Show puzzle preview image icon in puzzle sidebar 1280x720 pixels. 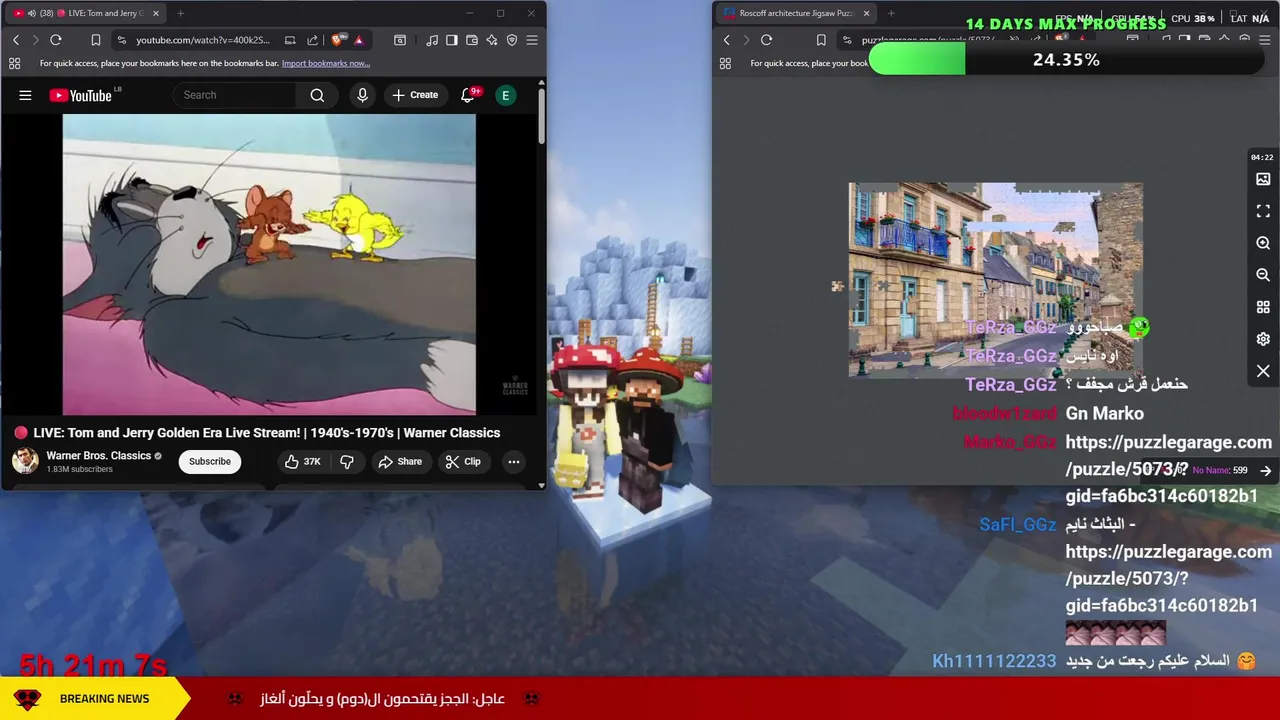[1263, 179]
